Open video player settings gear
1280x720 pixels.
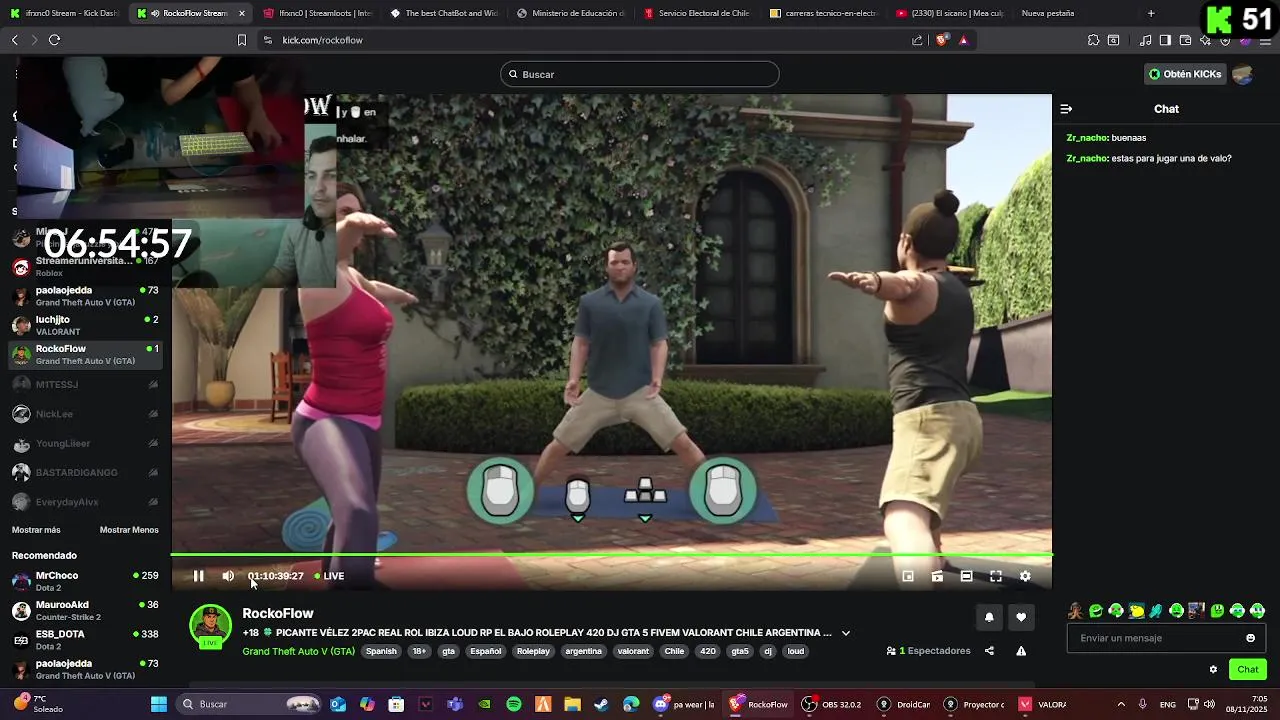click(1025, 576)
